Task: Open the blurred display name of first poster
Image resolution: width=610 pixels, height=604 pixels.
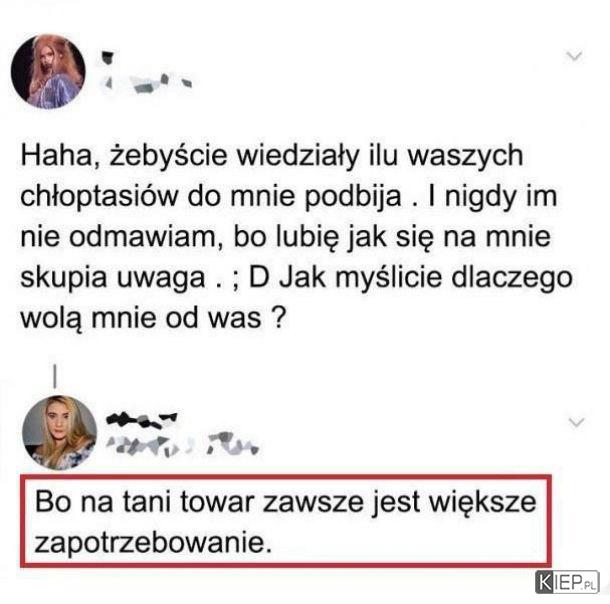Action: pos(108,58)
